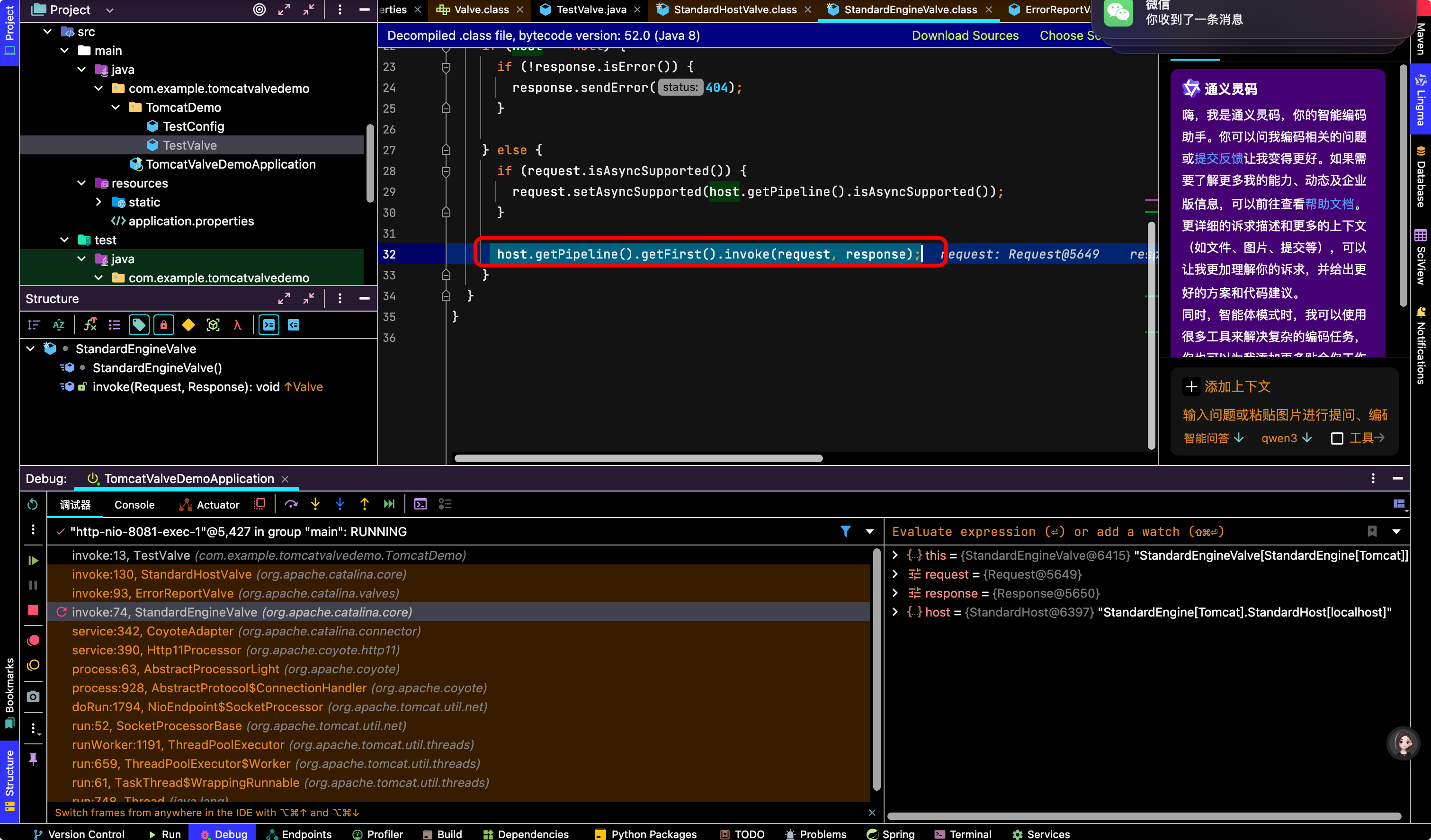
Task: Switch to the TestValve.java tab
Action: point(591,9)
